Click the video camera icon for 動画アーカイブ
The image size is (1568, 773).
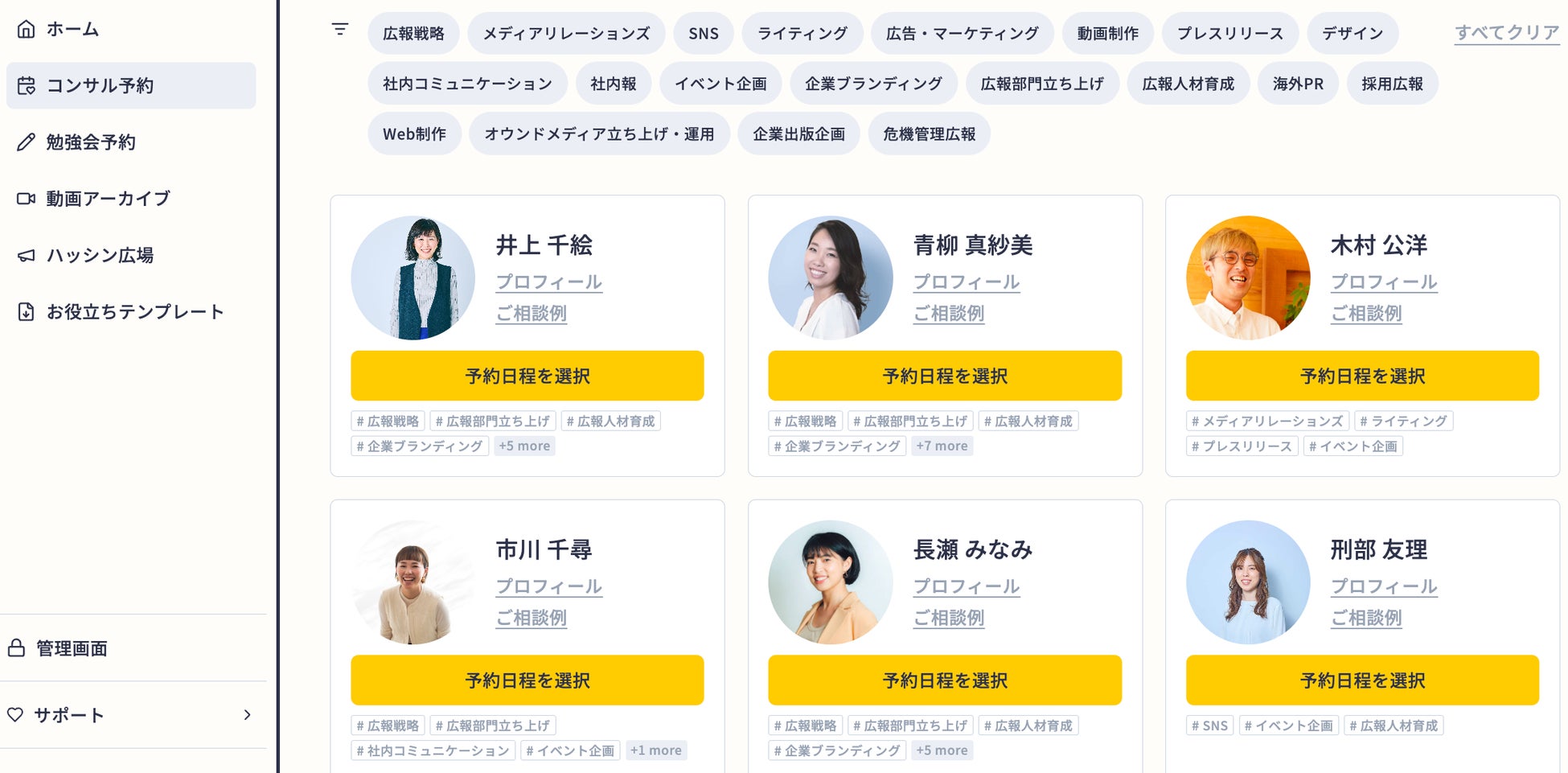(x=26, y=199)
